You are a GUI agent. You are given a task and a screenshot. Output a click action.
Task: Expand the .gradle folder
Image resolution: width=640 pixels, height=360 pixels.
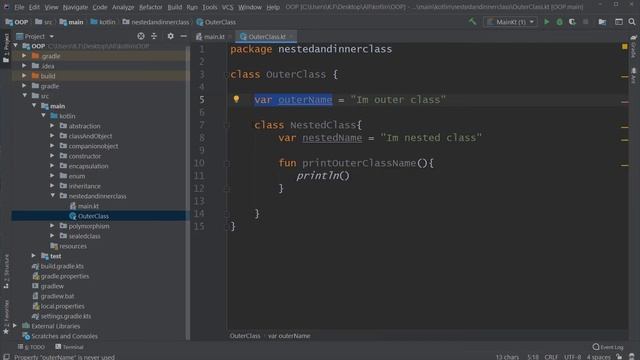coord(24,56)
